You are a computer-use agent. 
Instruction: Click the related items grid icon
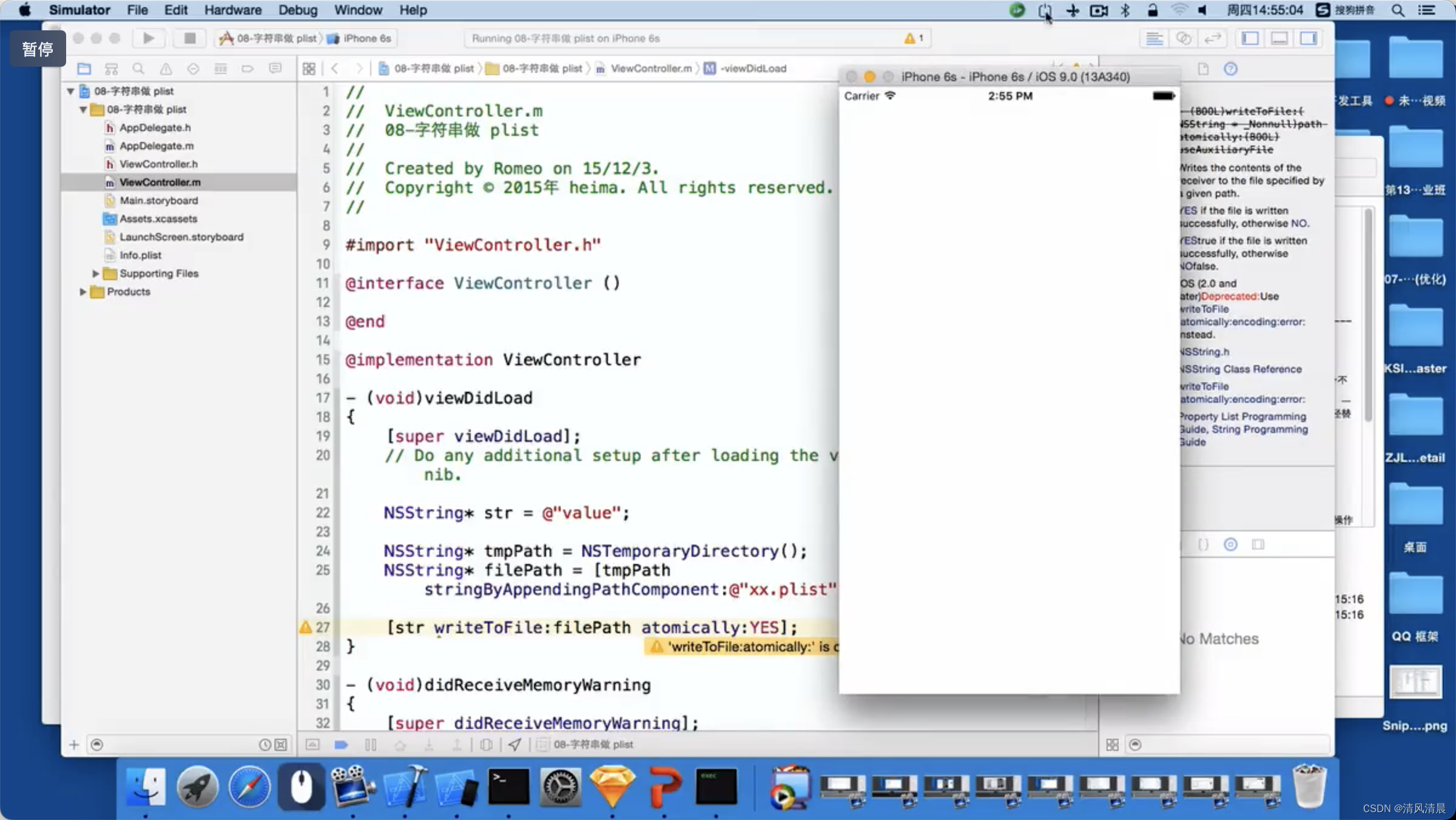[x=309, y=69]
